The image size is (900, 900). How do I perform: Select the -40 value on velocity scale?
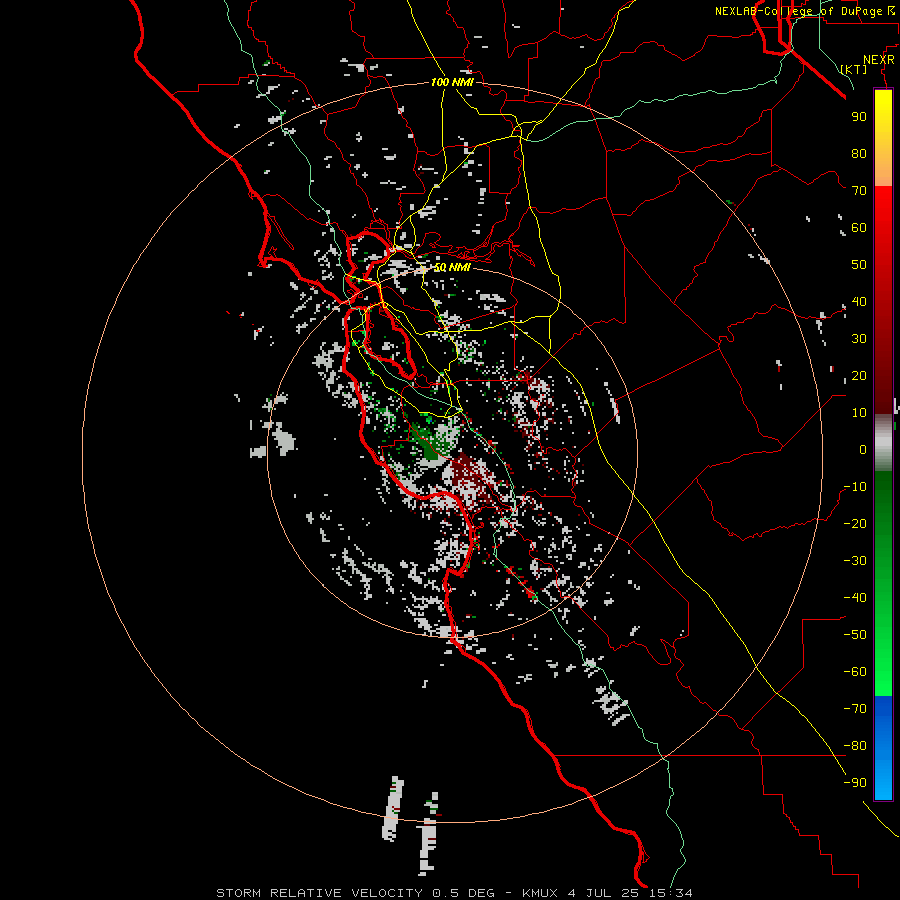tap(855, 598)
